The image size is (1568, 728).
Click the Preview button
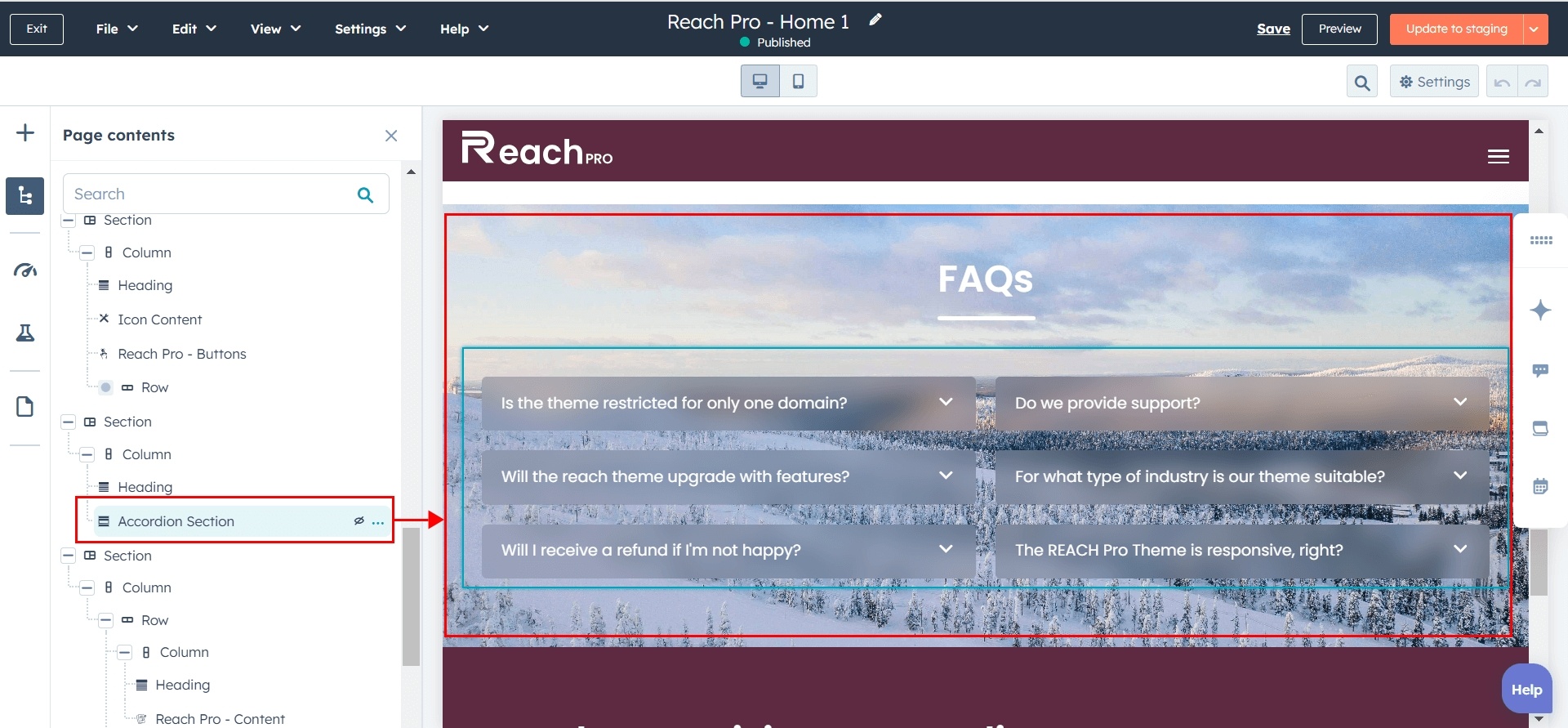click(x=1339, y=29)
